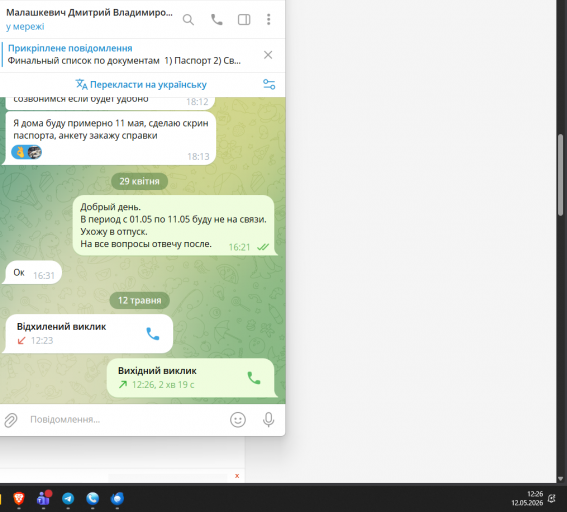Open notifications icon in system tray
This screenshot has width=567, height=512.
coord(552,499)
